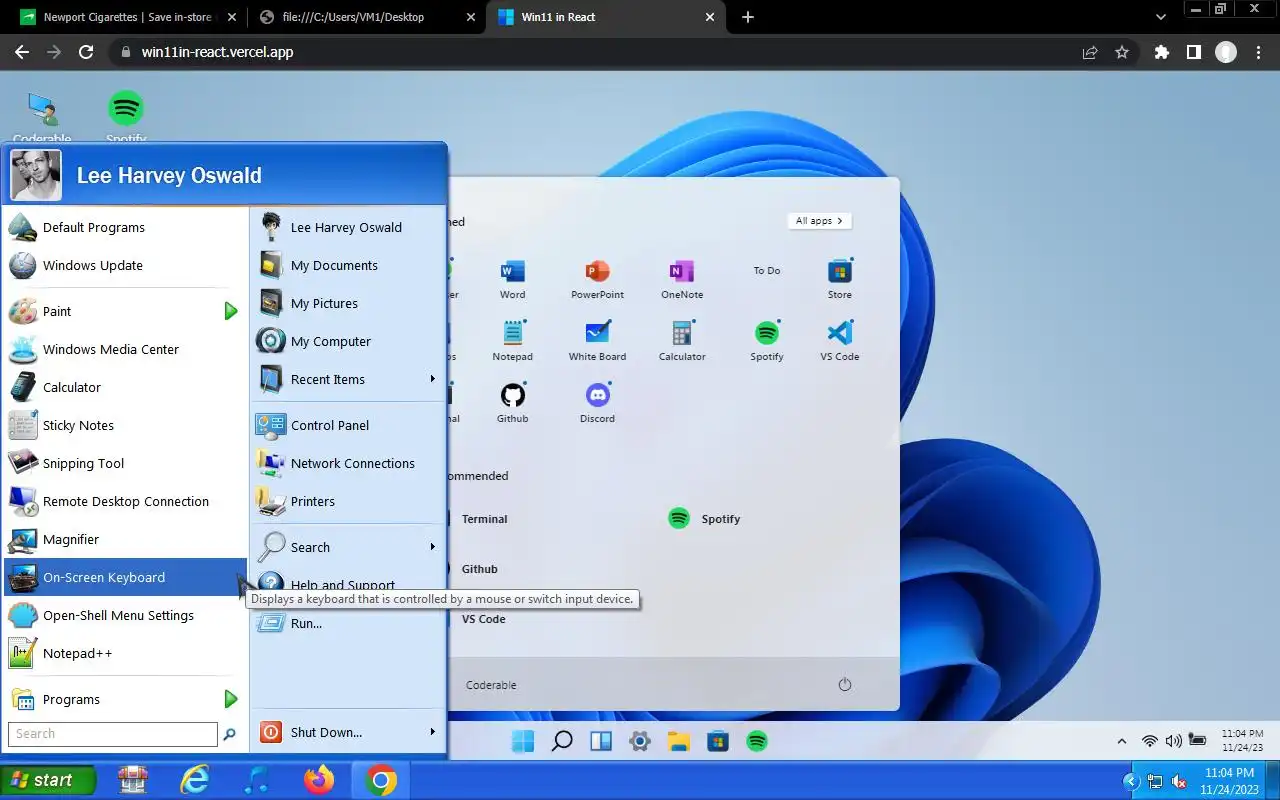Bookmark this page with star icon
This screenshot has height=800, width=1280.
coord(1122,52)
